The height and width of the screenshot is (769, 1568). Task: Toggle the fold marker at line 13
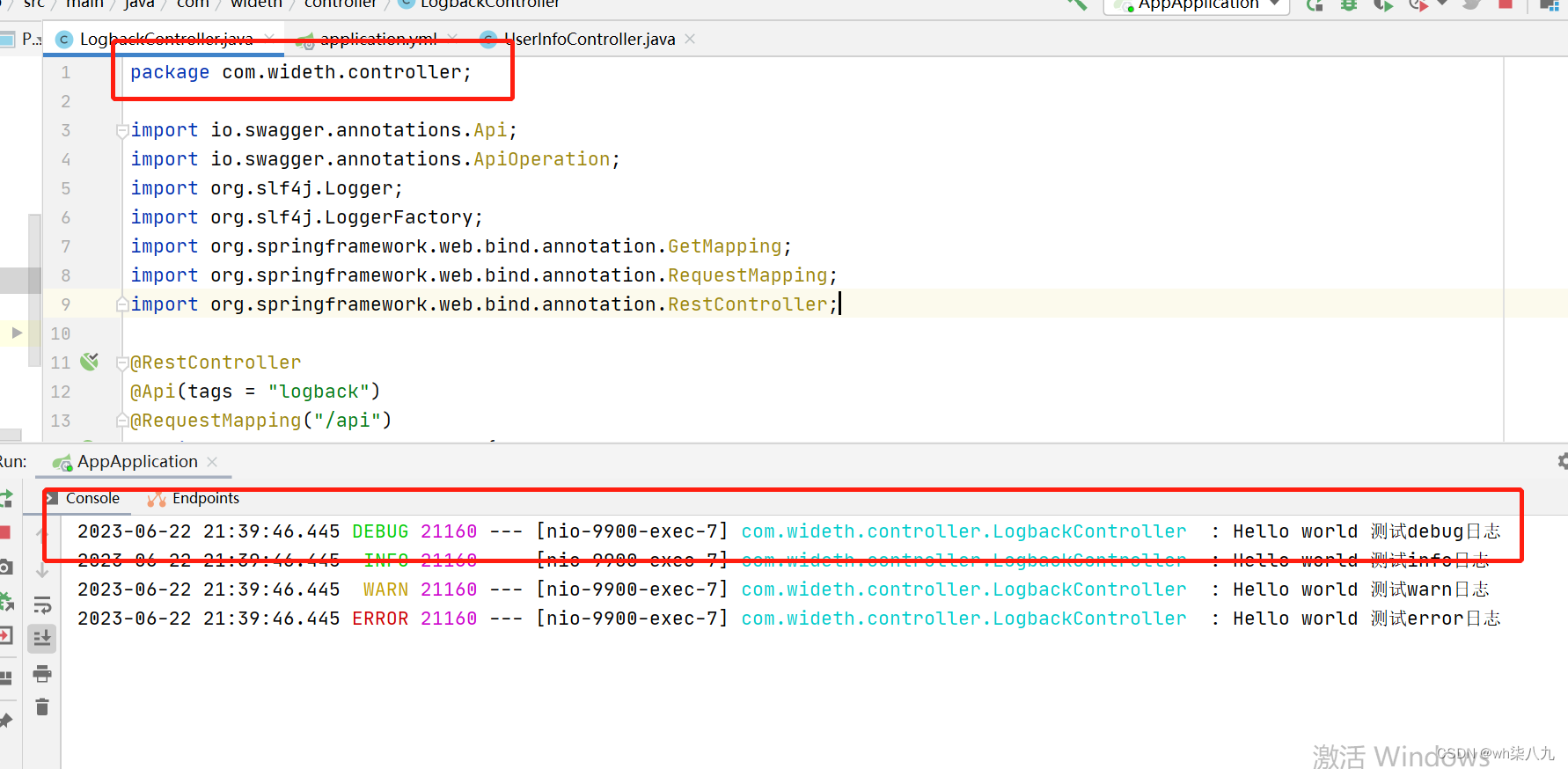tap(122, 421)
